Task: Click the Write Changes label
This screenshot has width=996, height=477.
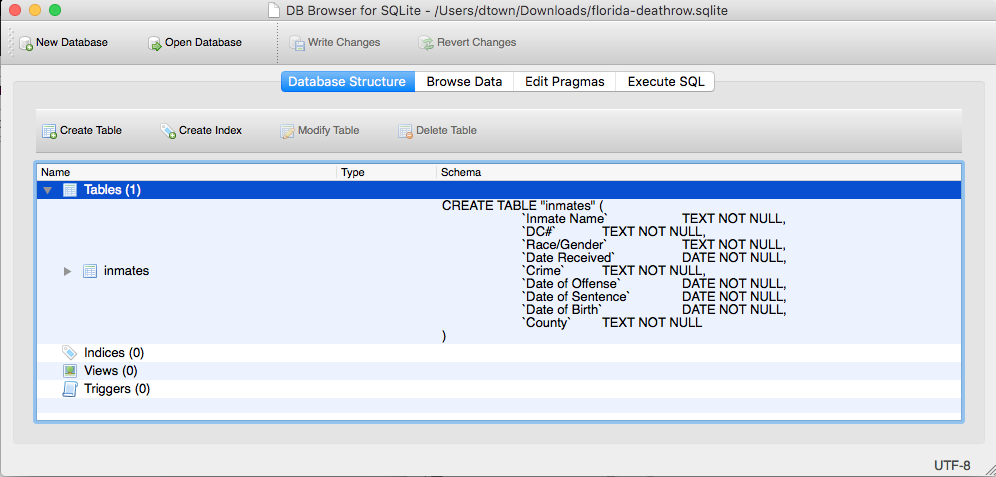Action: (x=344, y=43)
